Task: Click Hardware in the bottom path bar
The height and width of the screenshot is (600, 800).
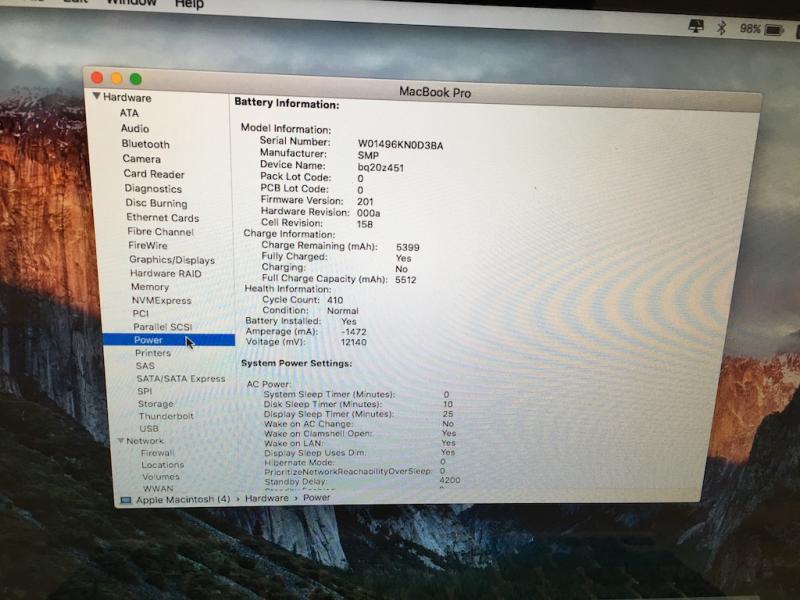Action: (x=267, y=498)
